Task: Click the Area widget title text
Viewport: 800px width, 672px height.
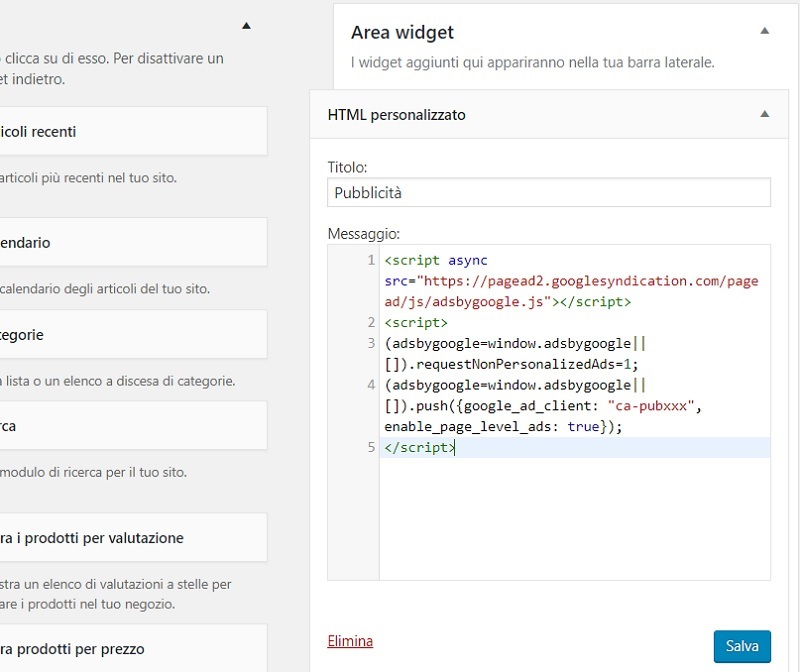Action: click(402, 33)
